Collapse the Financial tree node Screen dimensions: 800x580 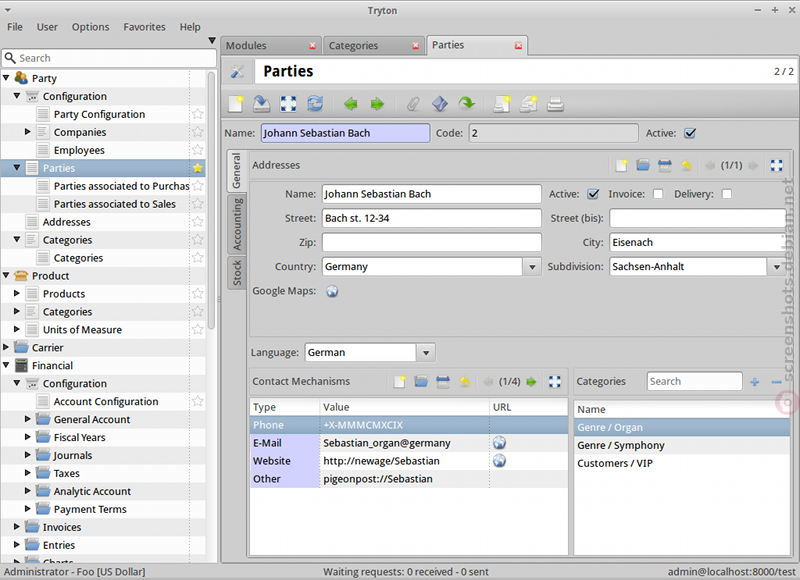coord(6,365)
